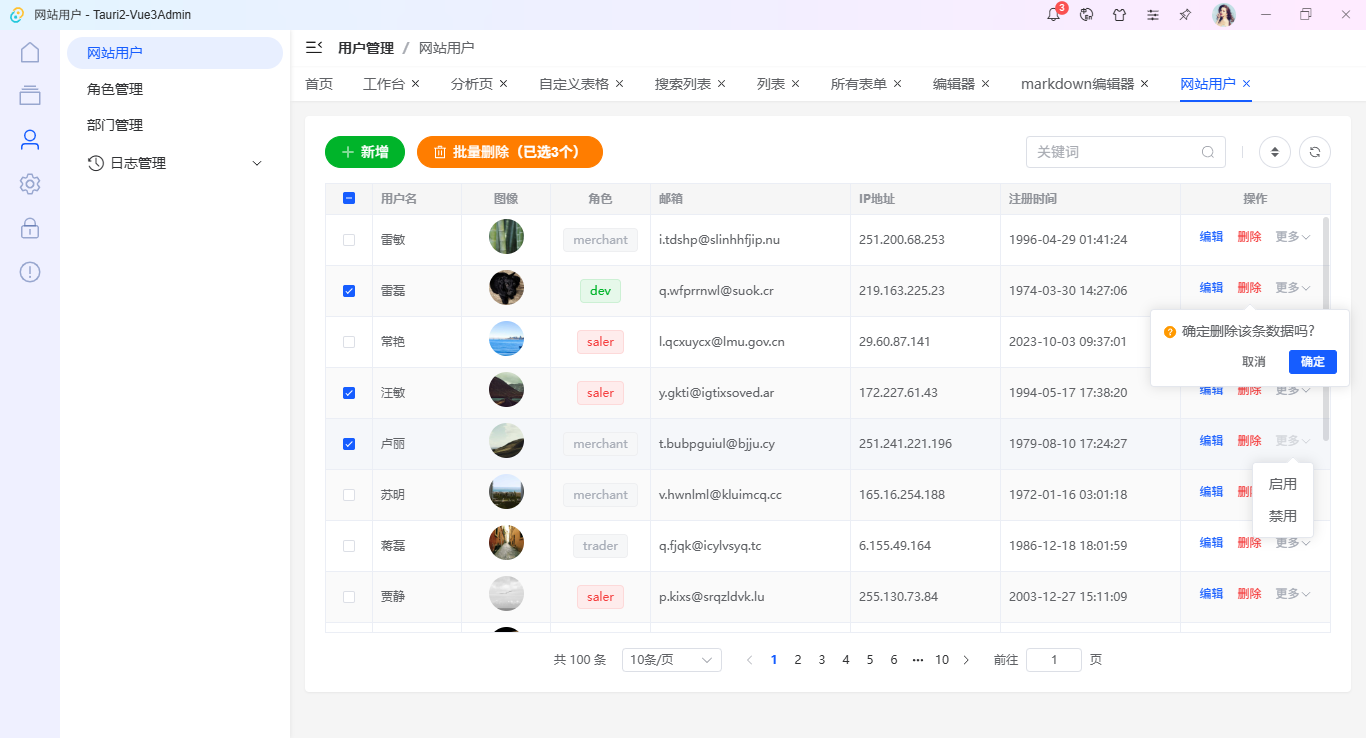Pin the window using the pin icon

(1185, 14)
